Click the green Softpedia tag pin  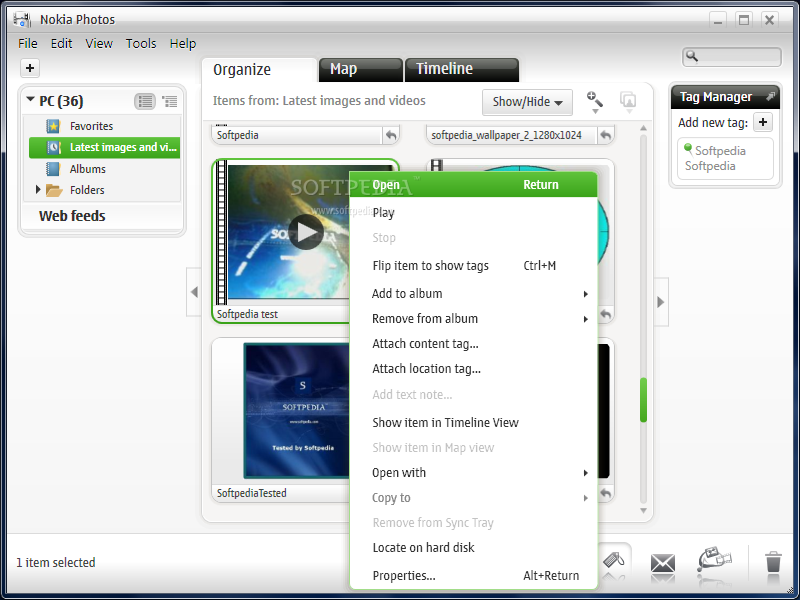coord(688,149)
